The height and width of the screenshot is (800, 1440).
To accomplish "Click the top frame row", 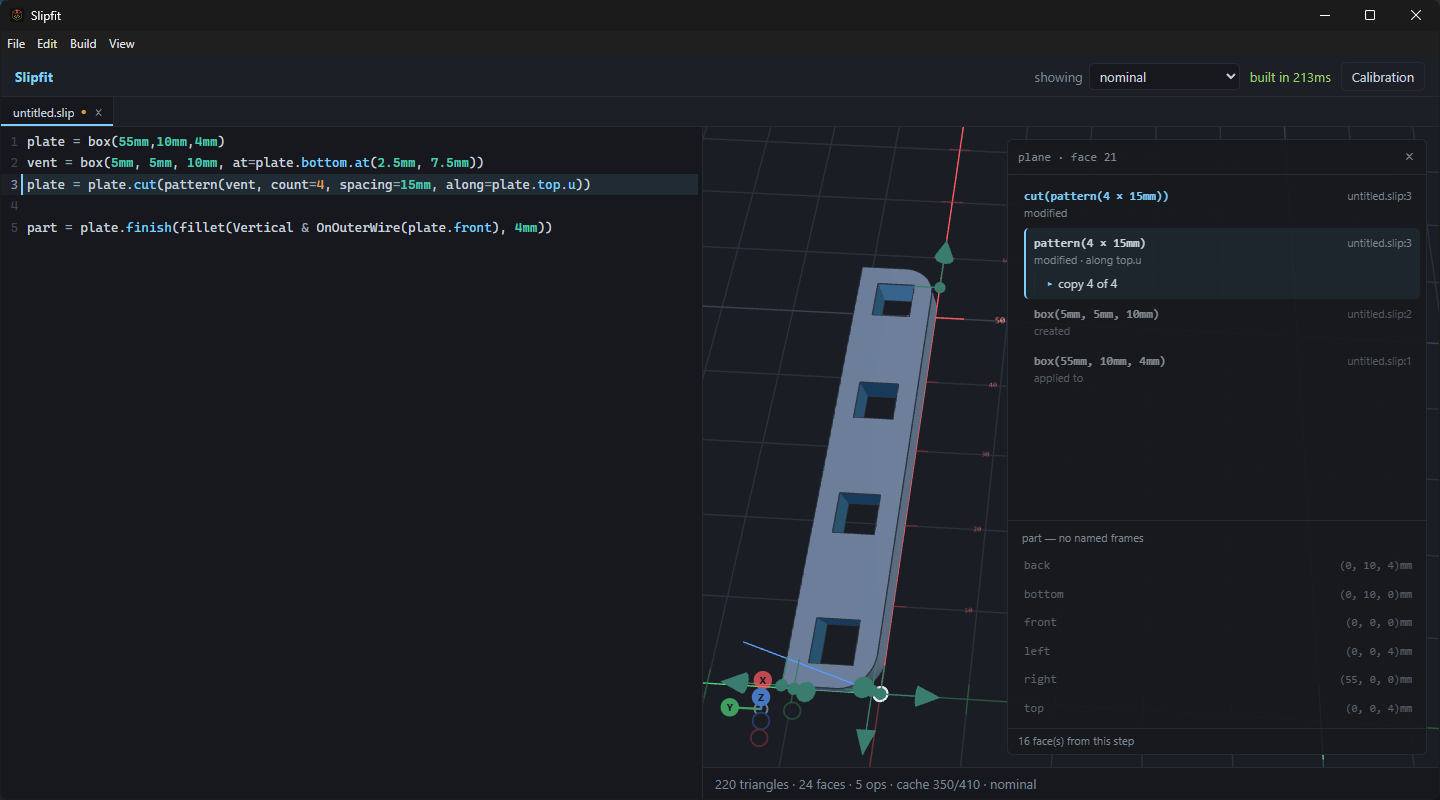I will click(1217, 708).
